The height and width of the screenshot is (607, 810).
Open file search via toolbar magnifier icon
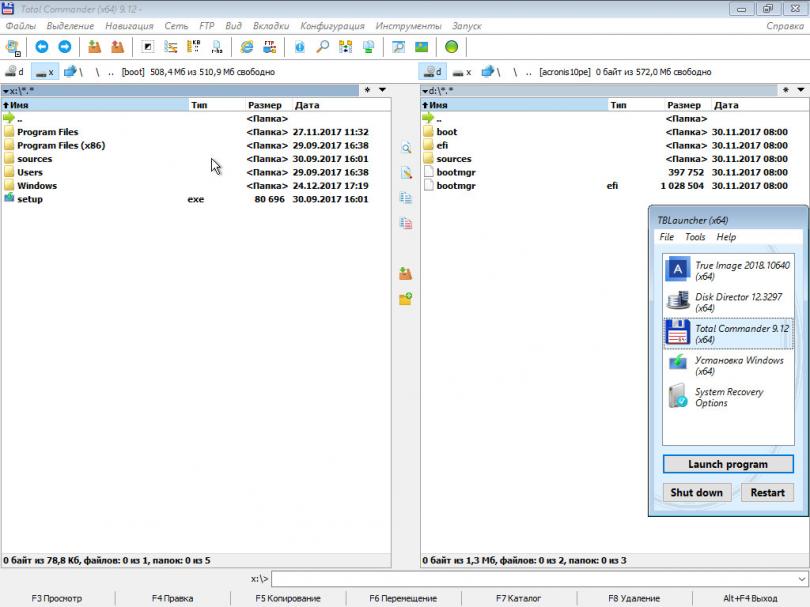323,47
